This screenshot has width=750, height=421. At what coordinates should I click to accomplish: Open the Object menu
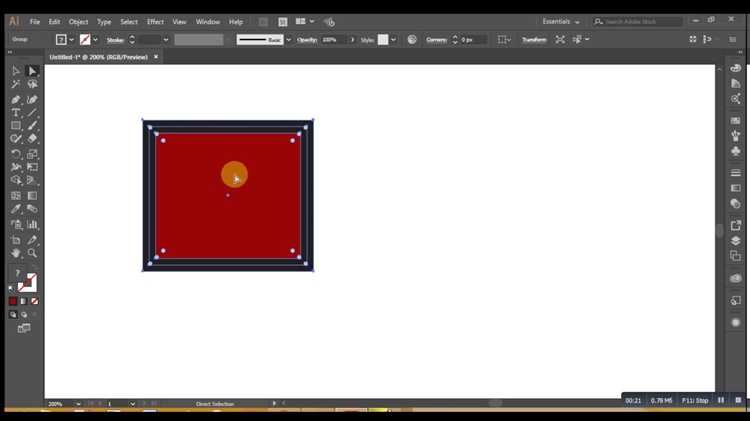point(78,22)
